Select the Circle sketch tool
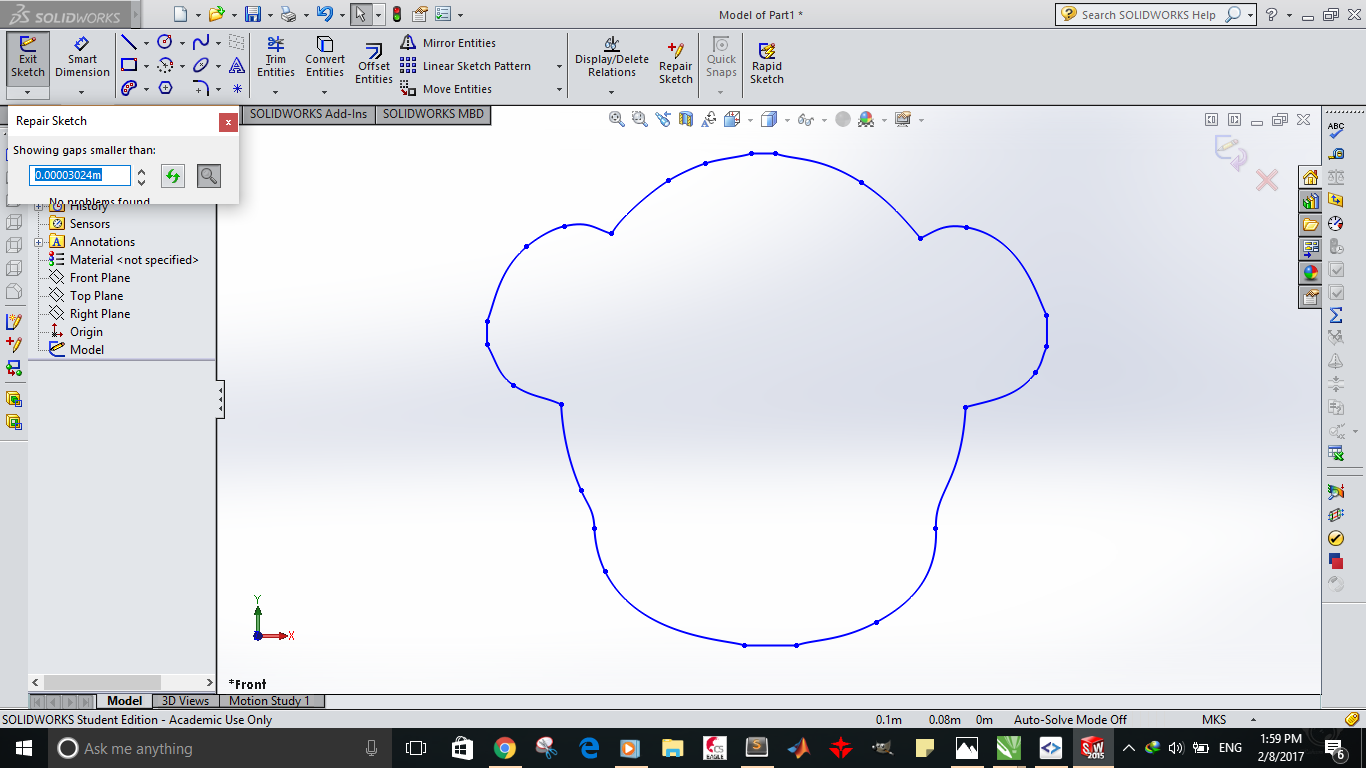Screen dimensions: 1366x768 [x=165, y=42]
